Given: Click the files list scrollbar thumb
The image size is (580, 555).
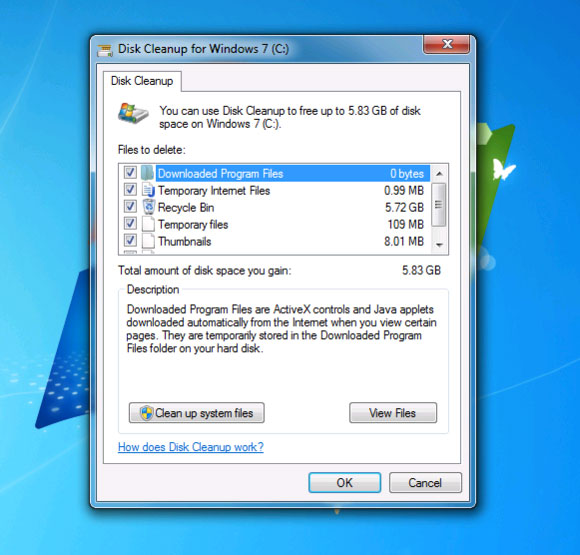Looking at the screenshot, I should tap(439, 204).
